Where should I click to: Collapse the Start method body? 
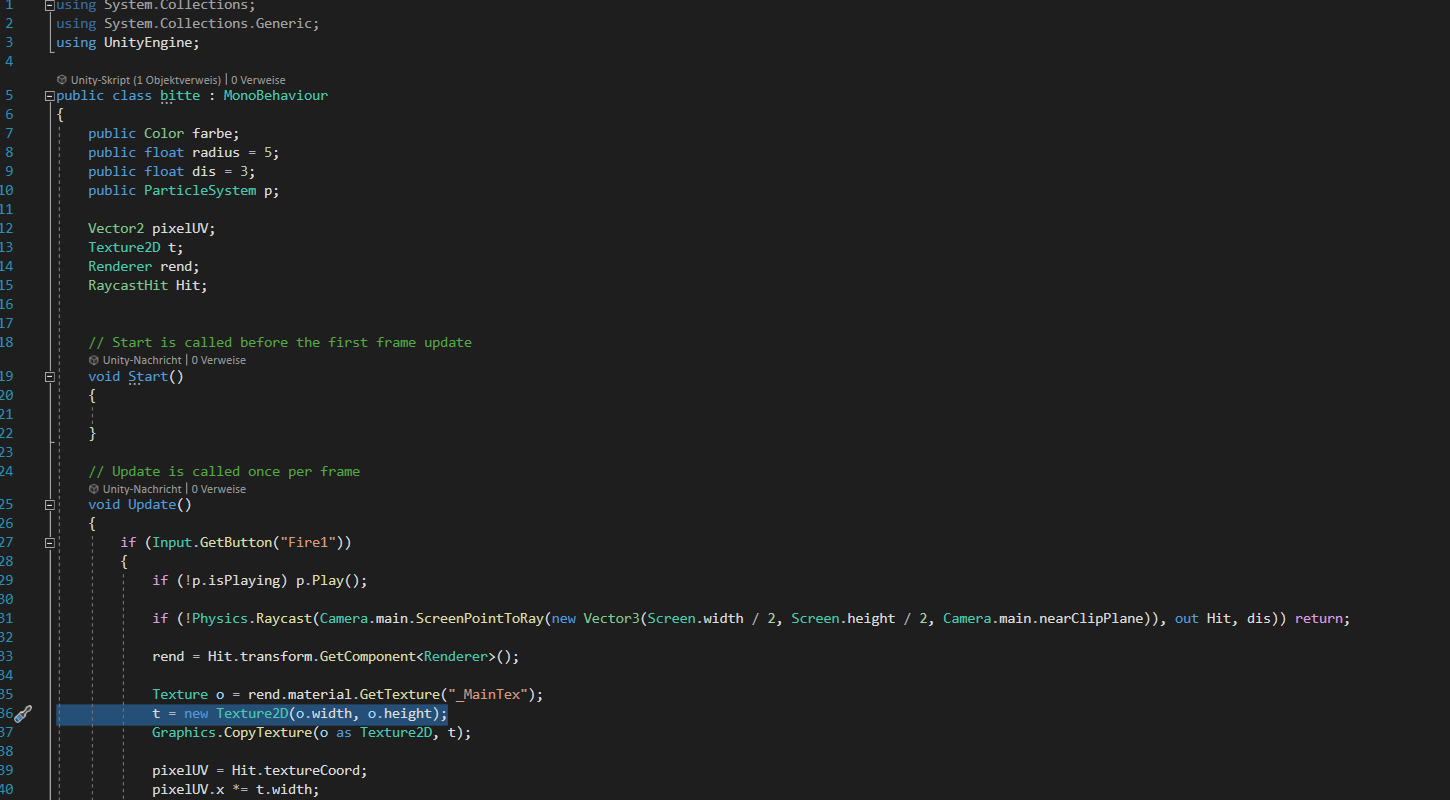(49, 376)
